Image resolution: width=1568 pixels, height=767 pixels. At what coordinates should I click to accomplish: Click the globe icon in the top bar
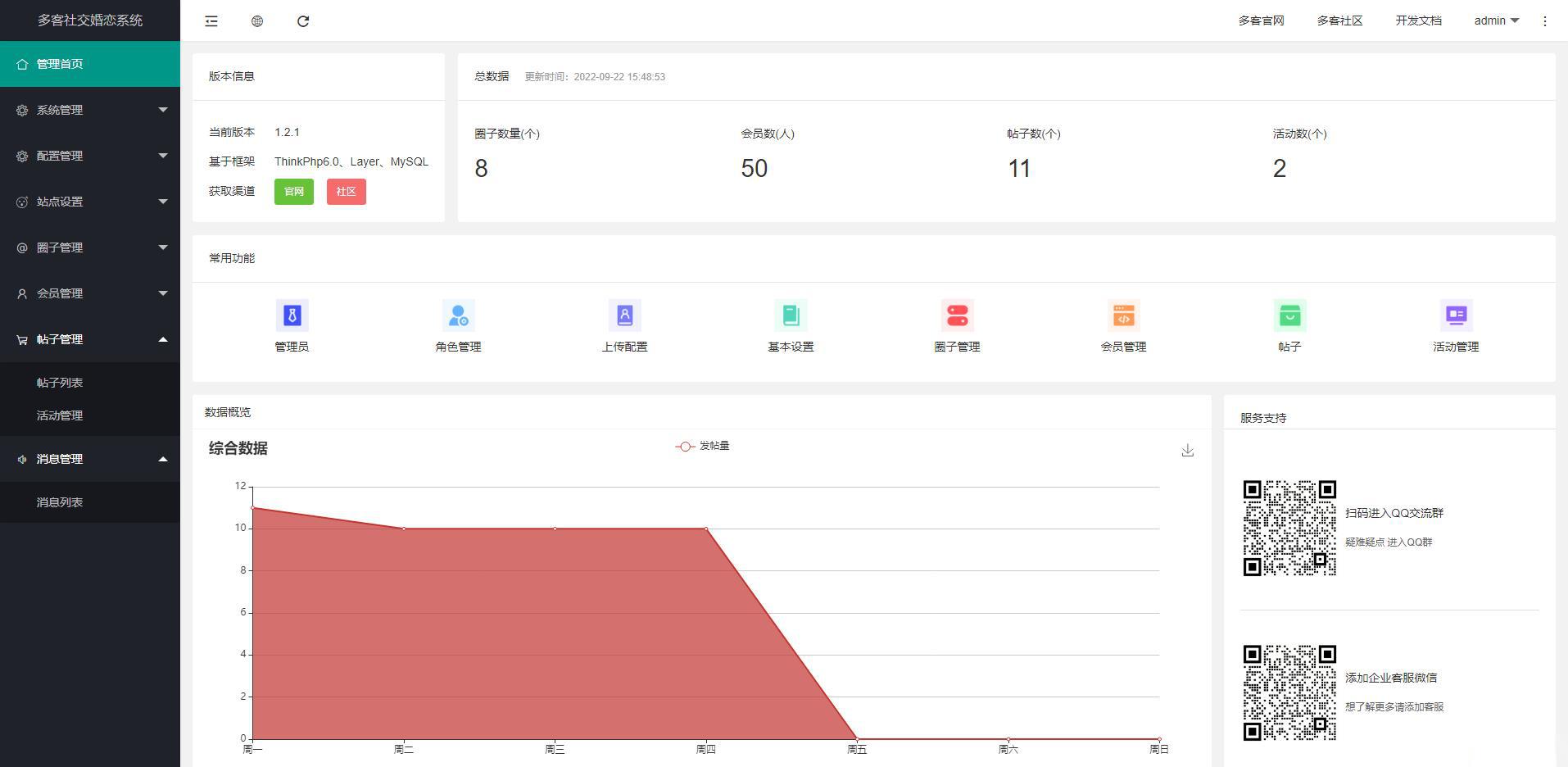point(257,21)
